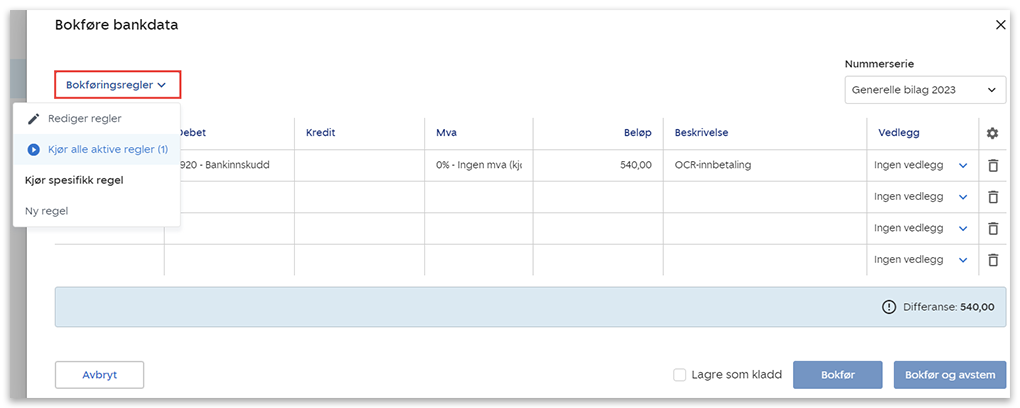Open Vedlegg dropdown on last row
The image size is (1020, 408).
click(x=963, y=259)
